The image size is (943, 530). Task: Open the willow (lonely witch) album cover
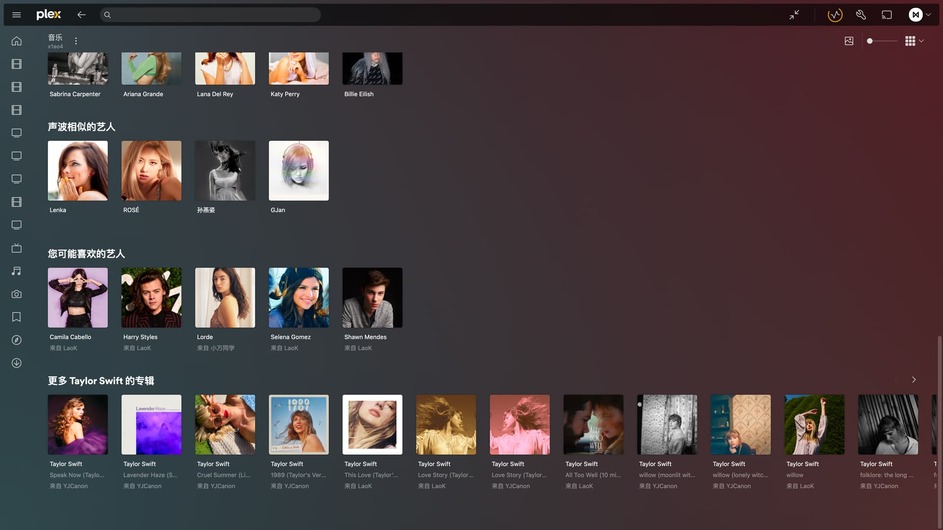pyautogui.click(x=740, y=425)
